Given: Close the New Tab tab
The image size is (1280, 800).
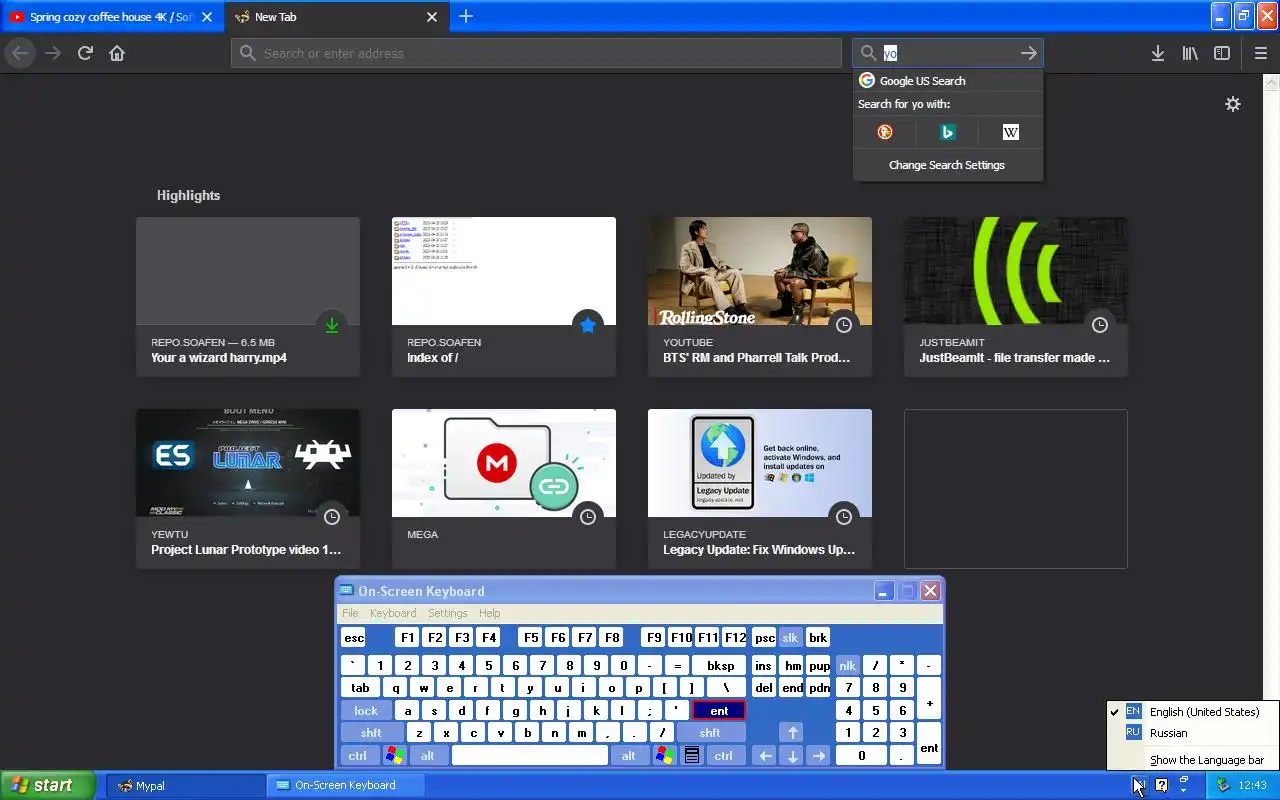Looking at the screenshot, I should pos(432,17).
